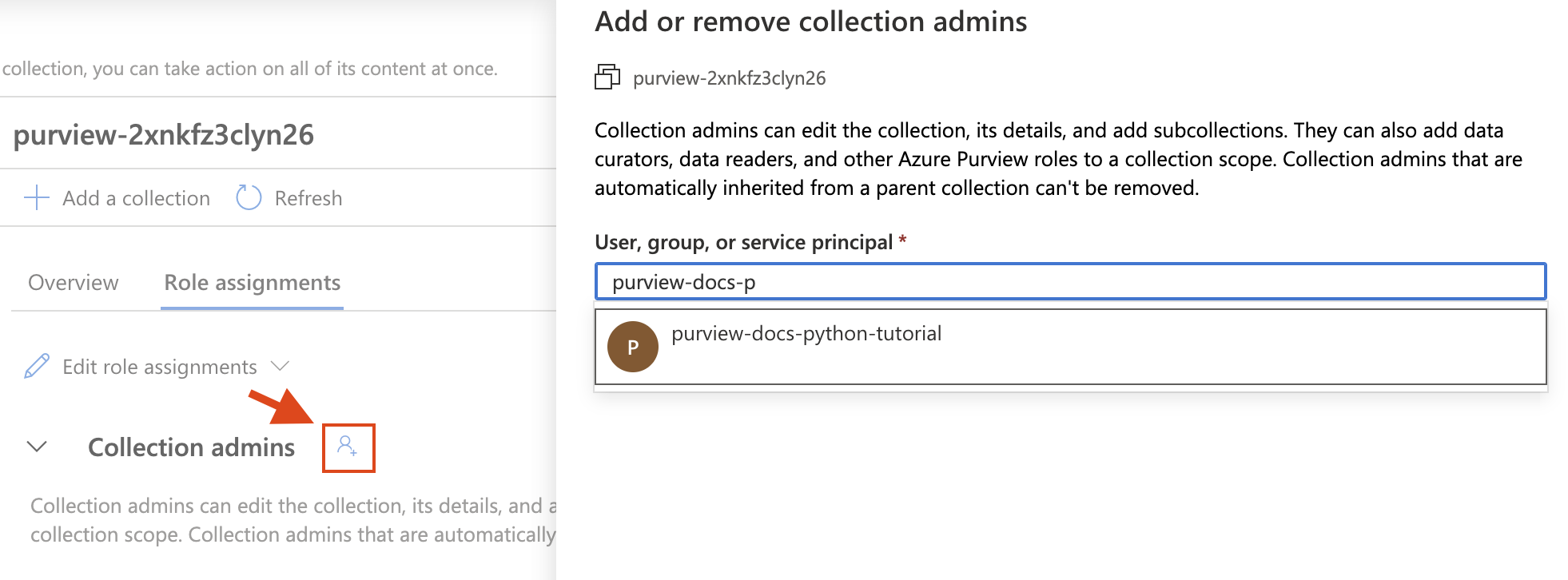Click the Add or remove collection admins title
The image size is (1568, 580).
[810, 22]
